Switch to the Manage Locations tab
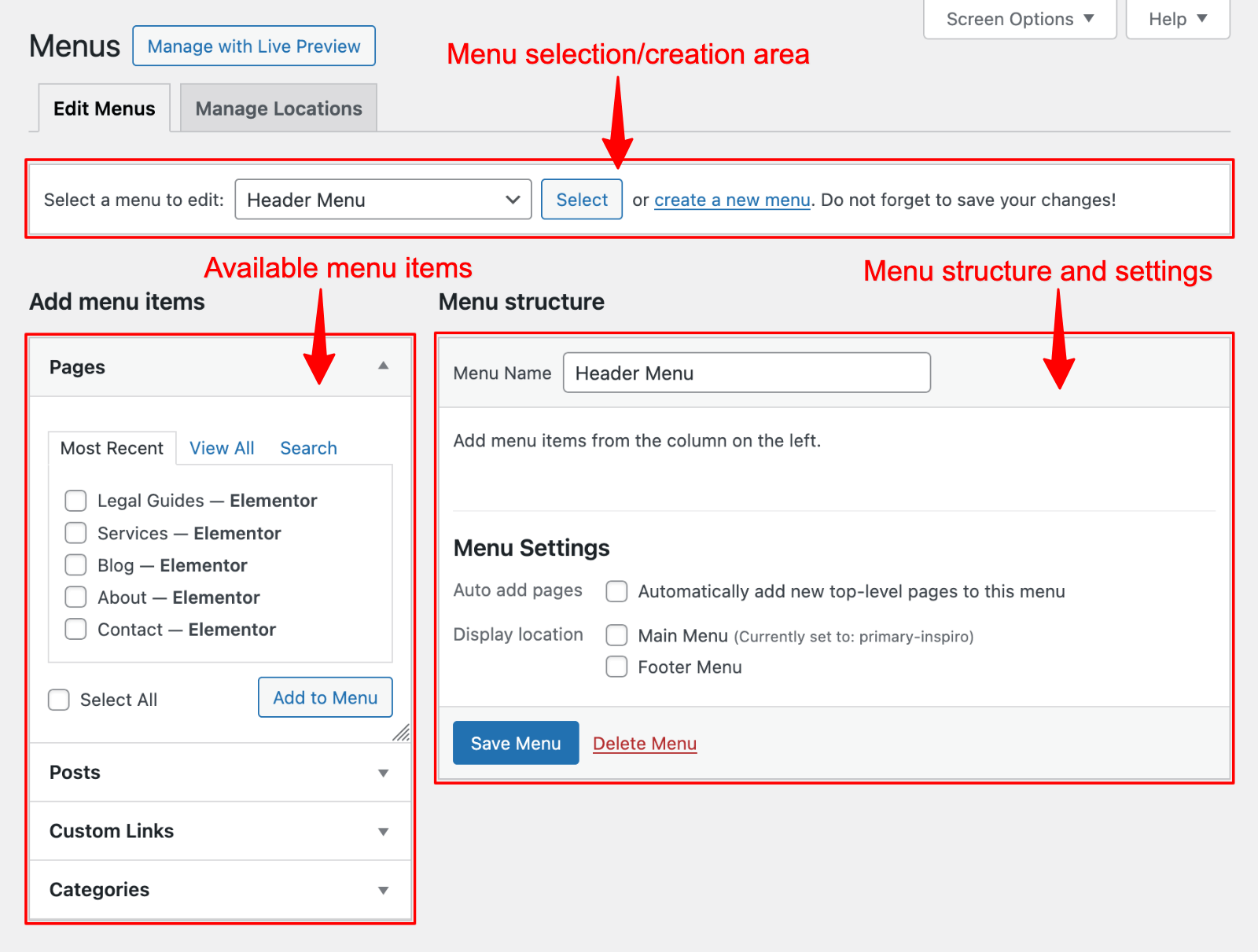Screen dimensions: 1258x952 [x=278, y=108]
